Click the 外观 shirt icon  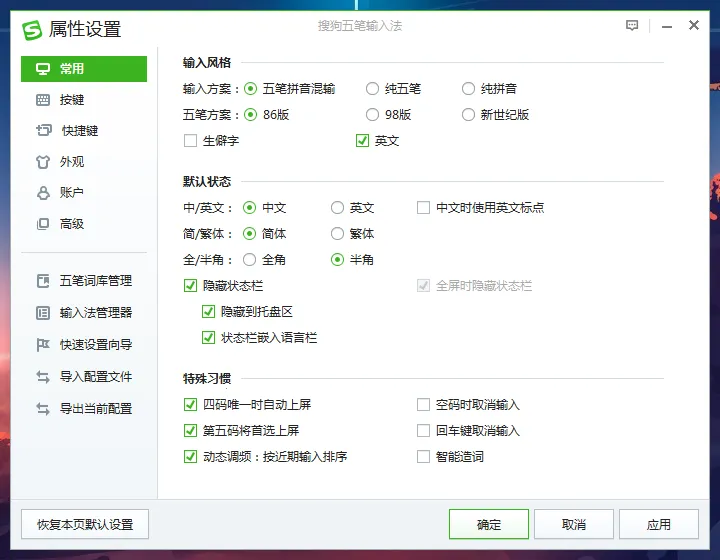click(43, 162)
